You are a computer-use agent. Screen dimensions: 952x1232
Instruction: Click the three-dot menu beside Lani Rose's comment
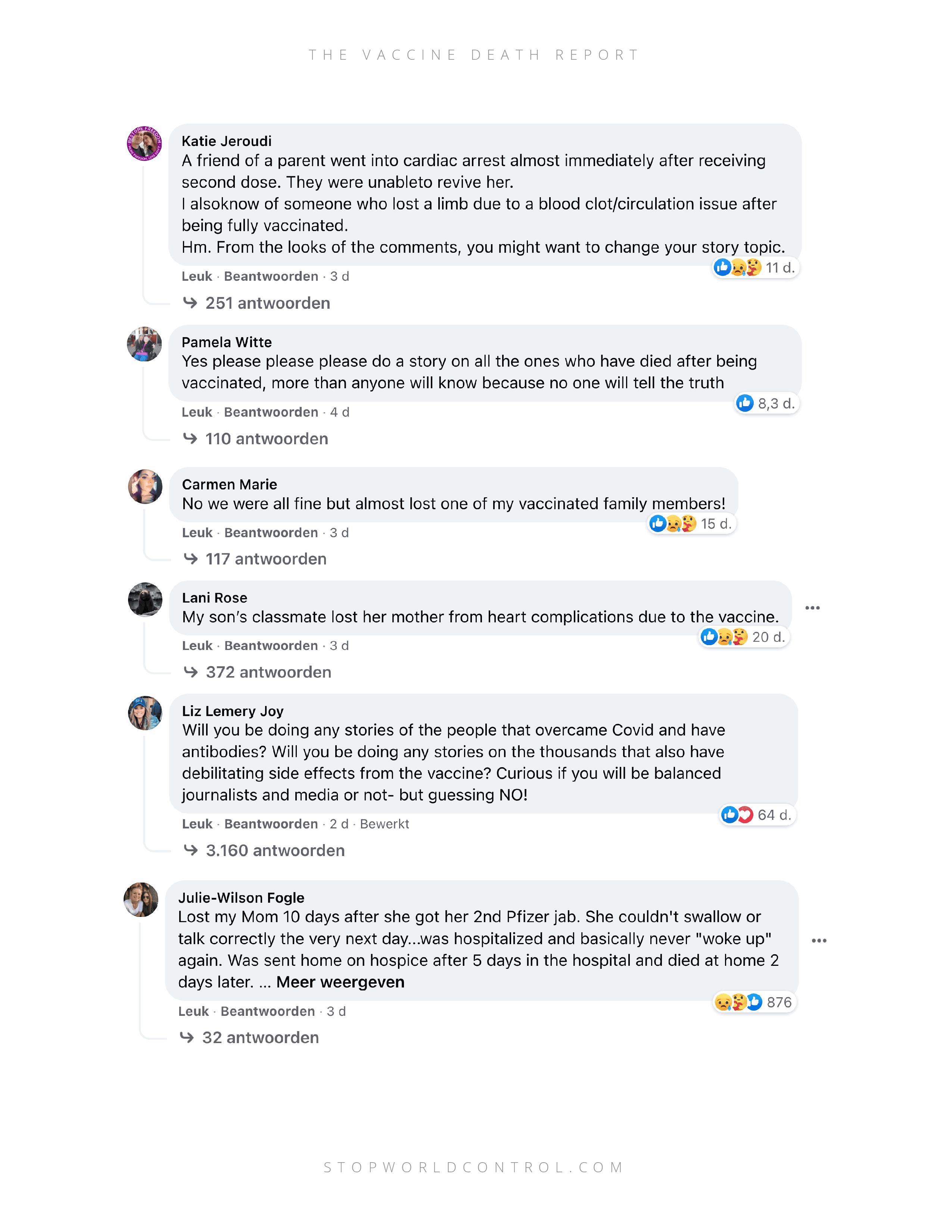pos(812,607)
